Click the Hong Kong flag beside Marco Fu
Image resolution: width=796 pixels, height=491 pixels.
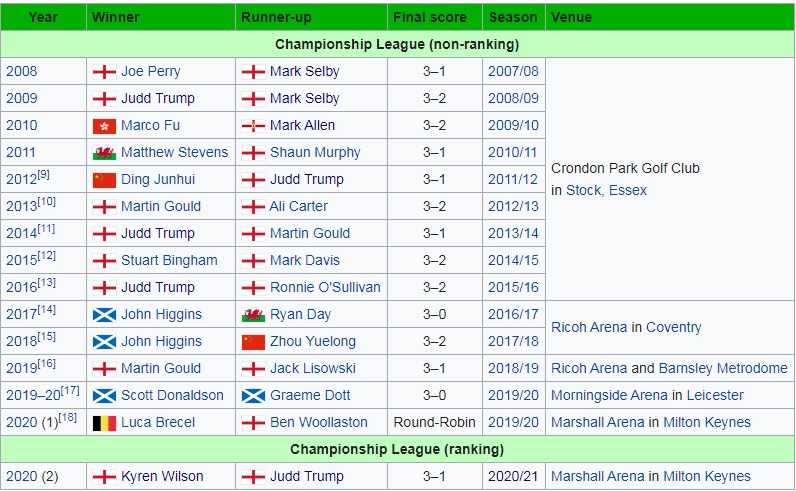[104, 126]
